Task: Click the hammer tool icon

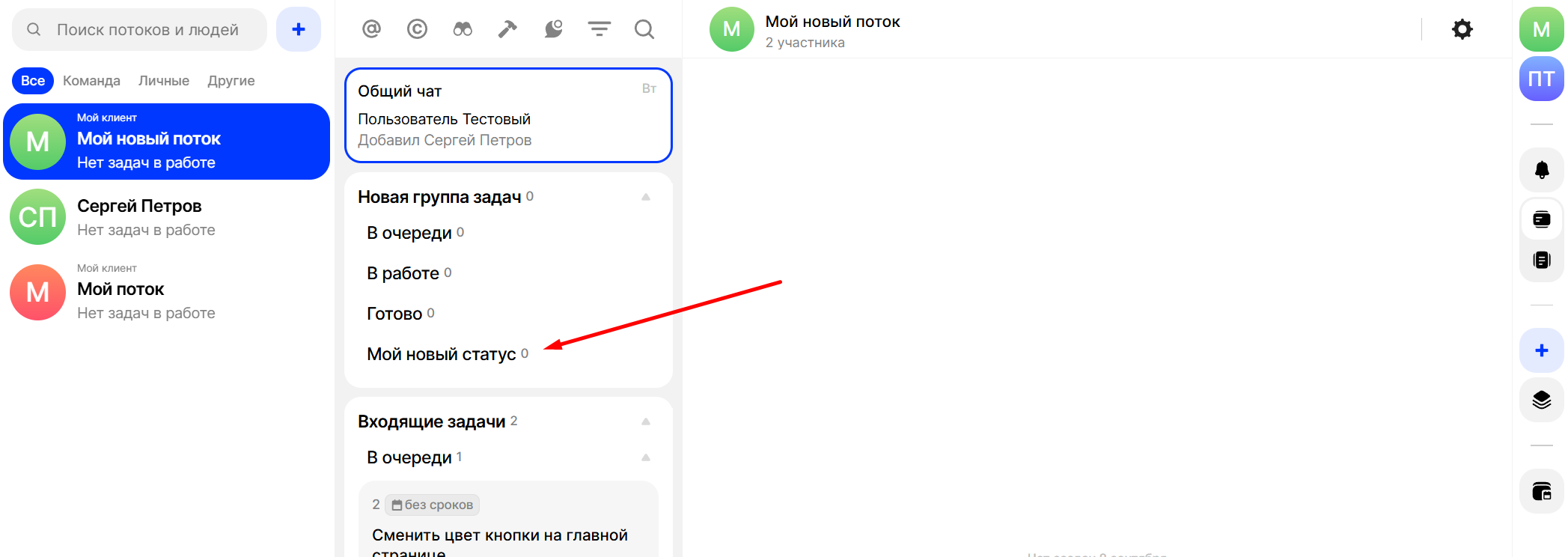Action: (507, 29)
